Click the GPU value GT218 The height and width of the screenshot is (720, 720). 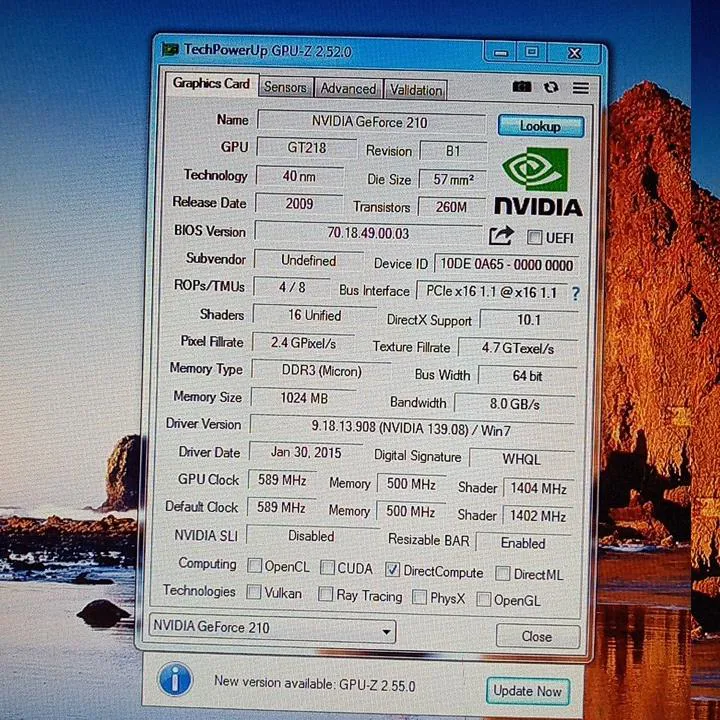pyautogui.click(x=307, y=148)
